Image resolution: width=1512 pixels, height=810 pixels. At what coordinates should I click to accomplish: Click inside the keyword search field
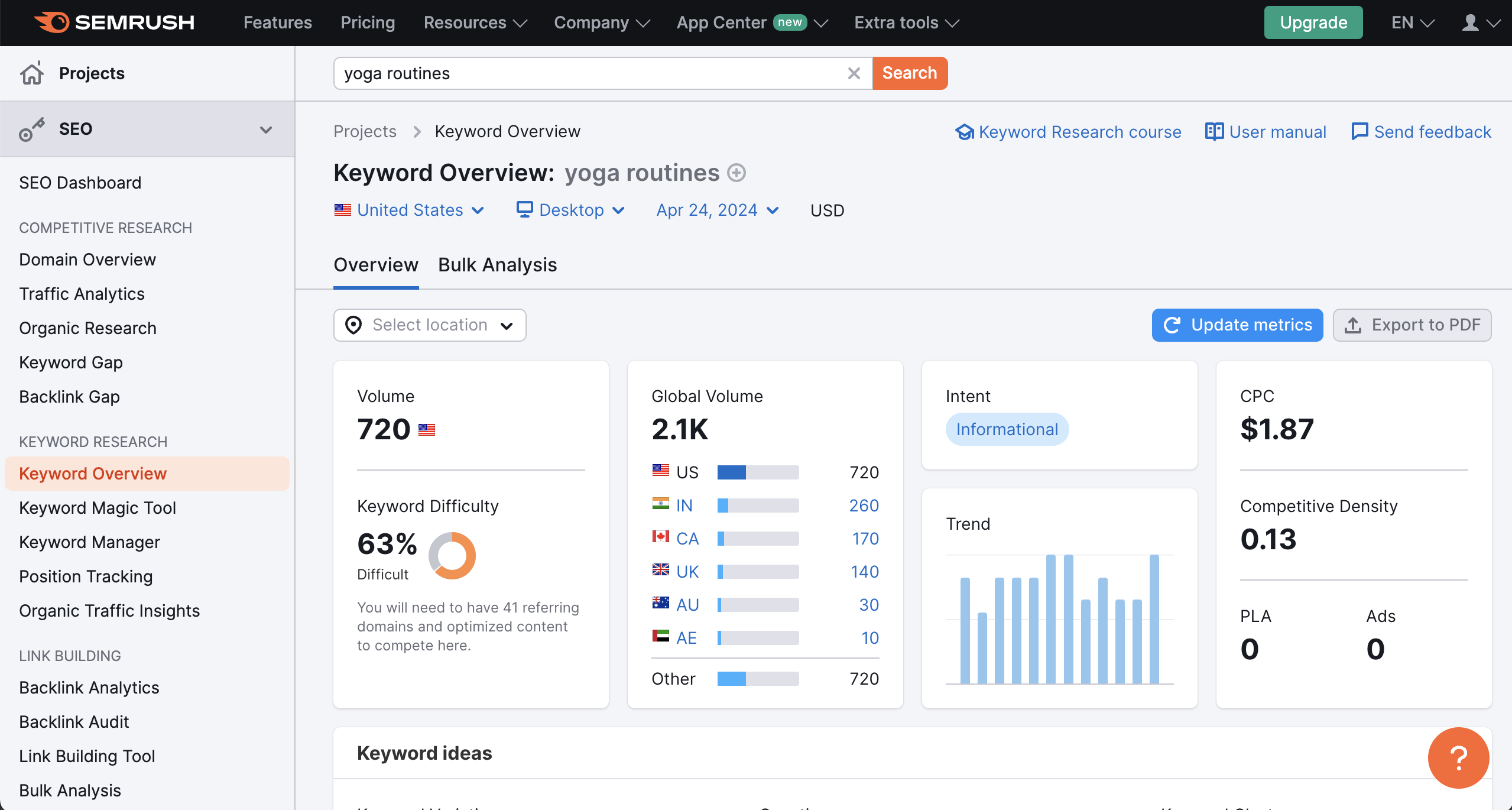click(591, 73)
